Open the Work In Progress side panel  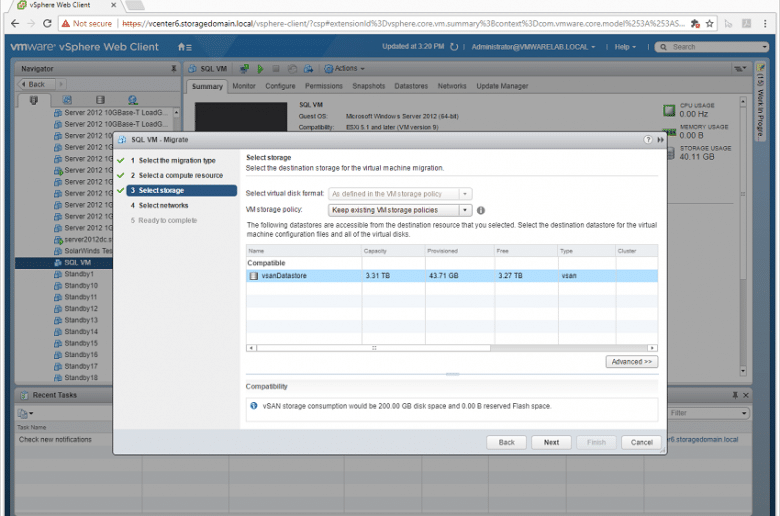[x=760, y=101]
